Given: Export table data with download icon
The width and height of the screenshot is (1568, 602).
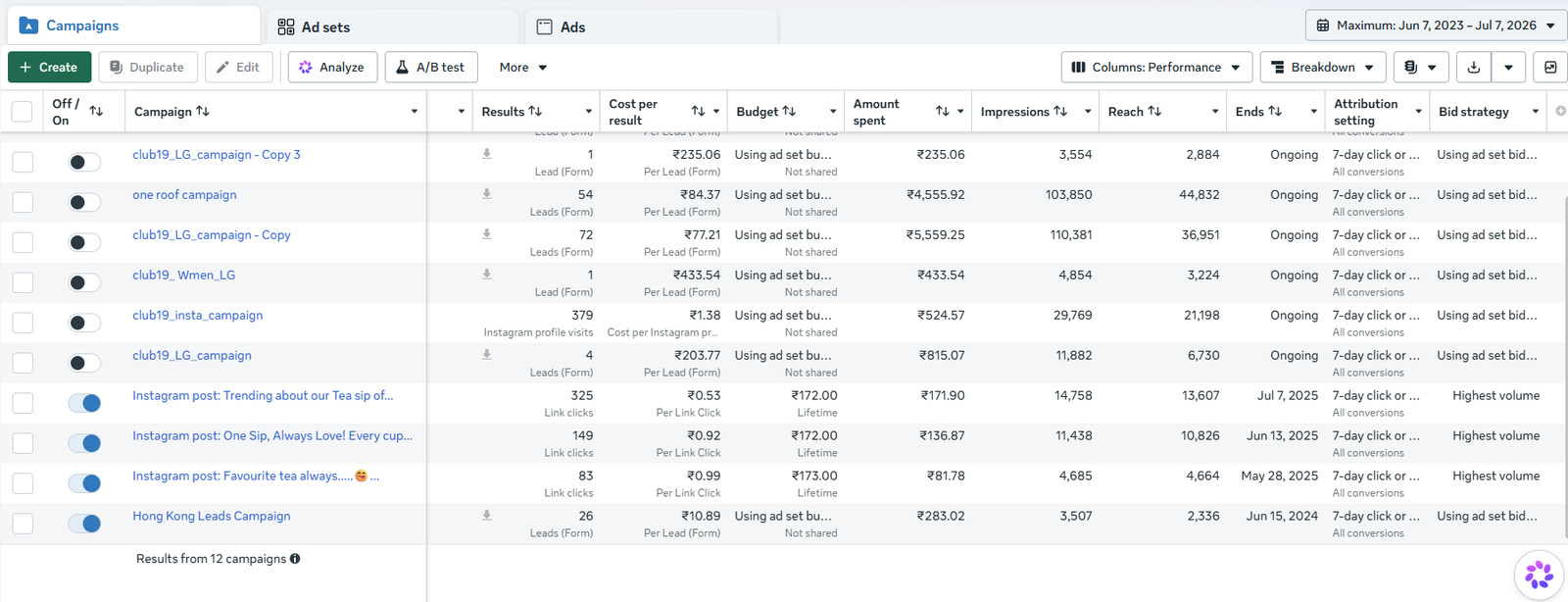Looking at the screenshot, I should (1473, 68).
